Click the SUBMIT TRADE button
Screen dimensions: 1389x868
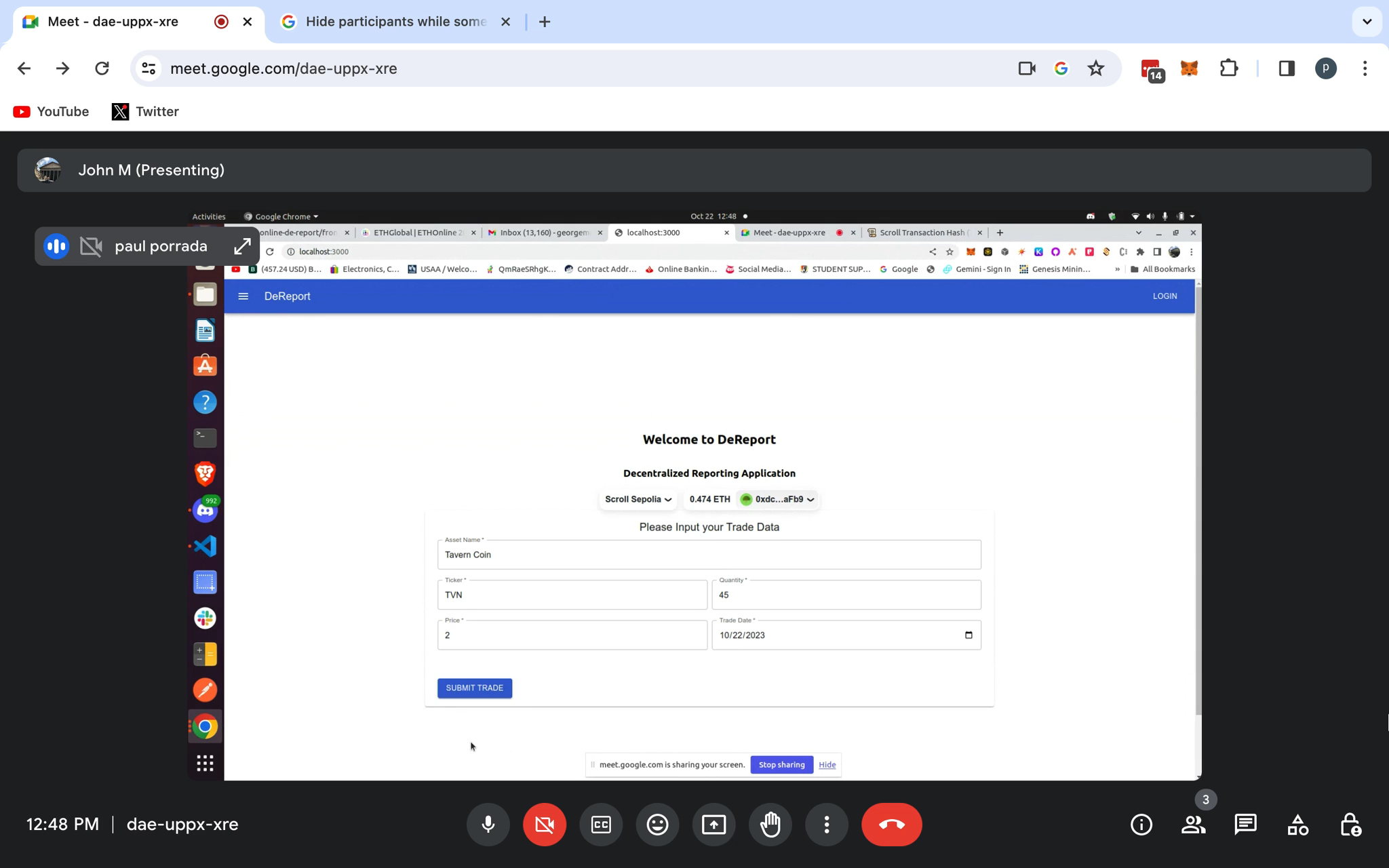click(474, 688)
